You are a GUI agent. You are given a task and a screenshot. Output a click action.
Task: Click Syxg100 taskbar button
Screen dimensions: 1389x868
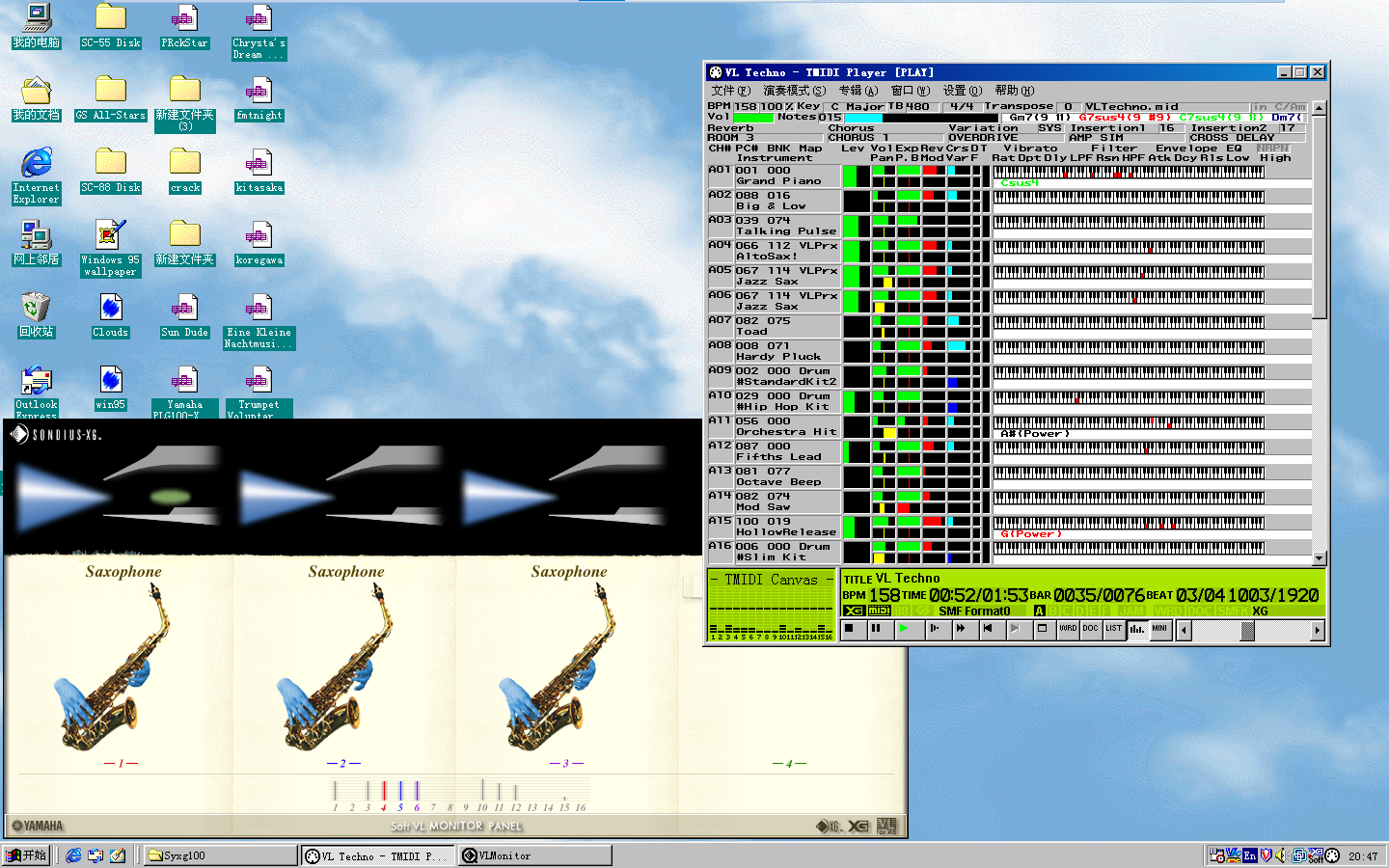221,855
